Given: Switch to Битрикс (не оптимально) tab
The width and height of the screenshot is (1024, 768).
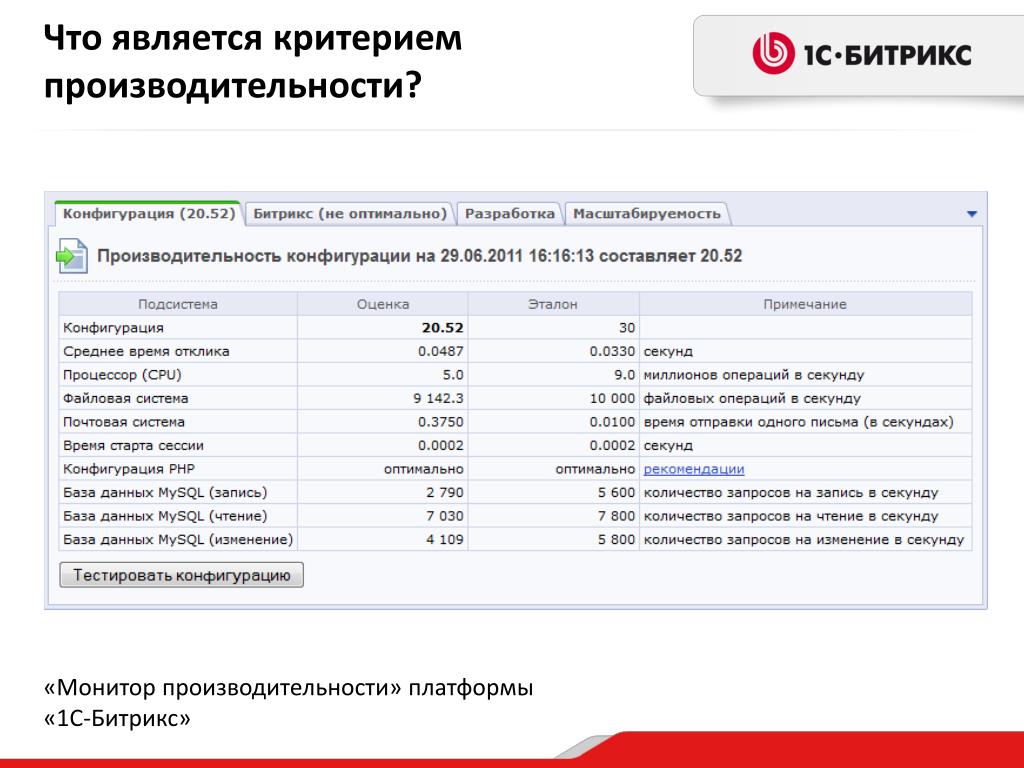Looking at the screenshot, I should tap(349, 214).
